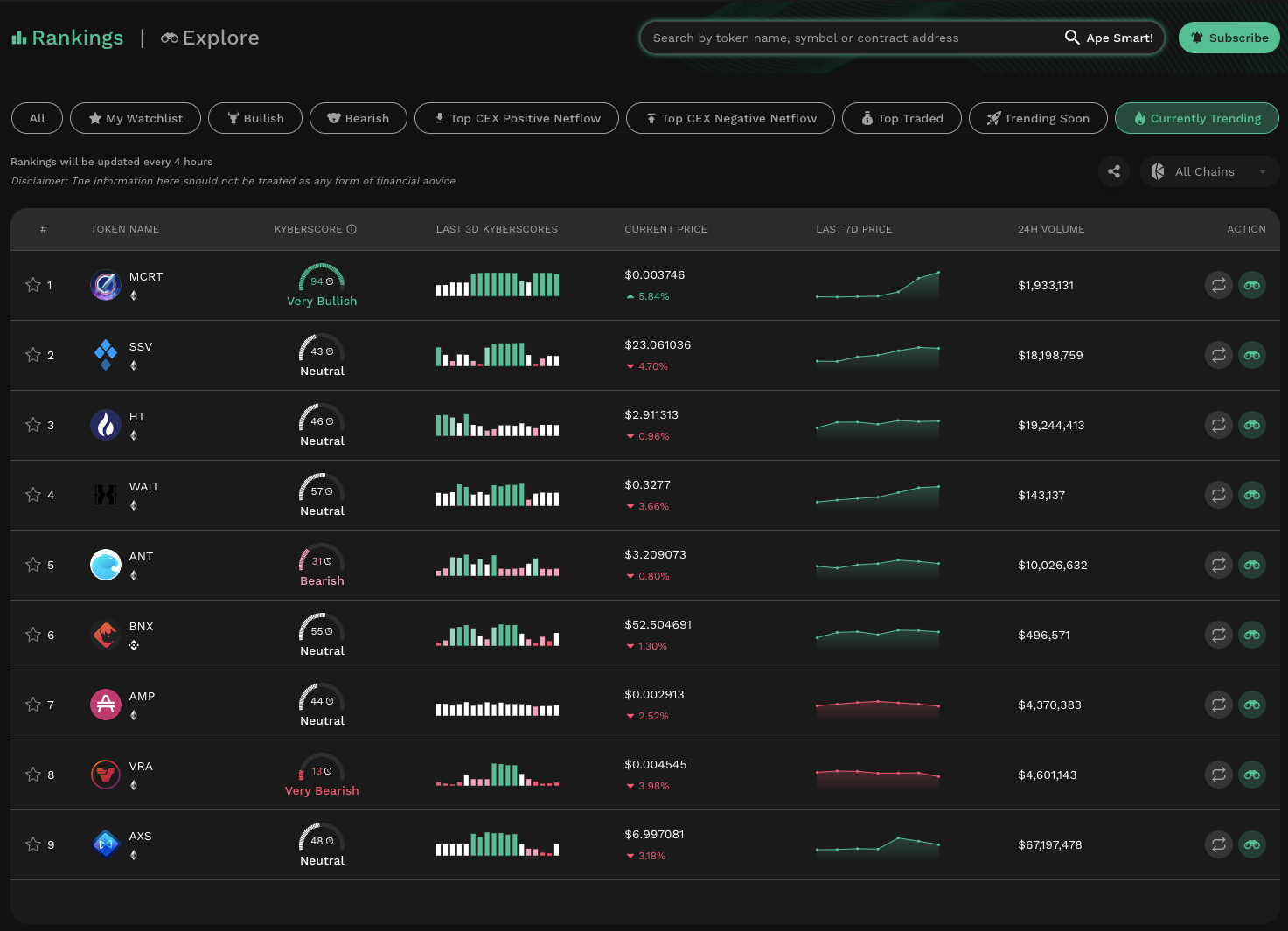Expand chain list using the dropdown arrow
Screen dimensions: 1288x931
[1262, 171]
